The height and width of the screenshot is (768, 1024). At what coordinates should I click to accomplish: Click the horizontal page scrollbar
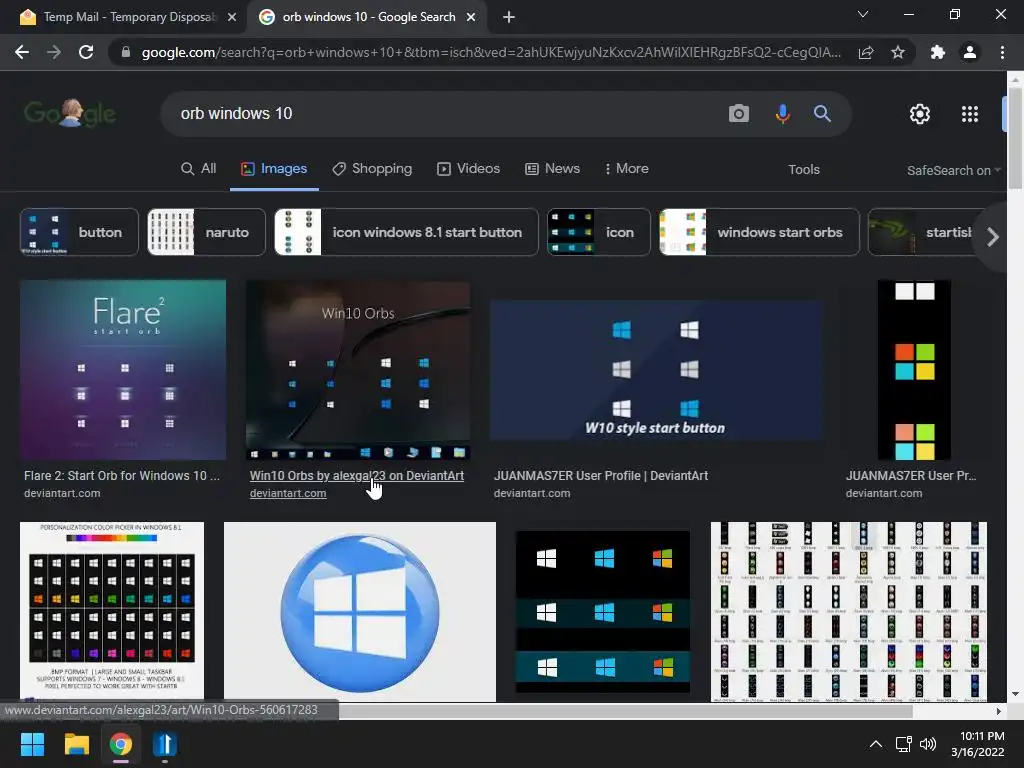click(x=625, y=711)
